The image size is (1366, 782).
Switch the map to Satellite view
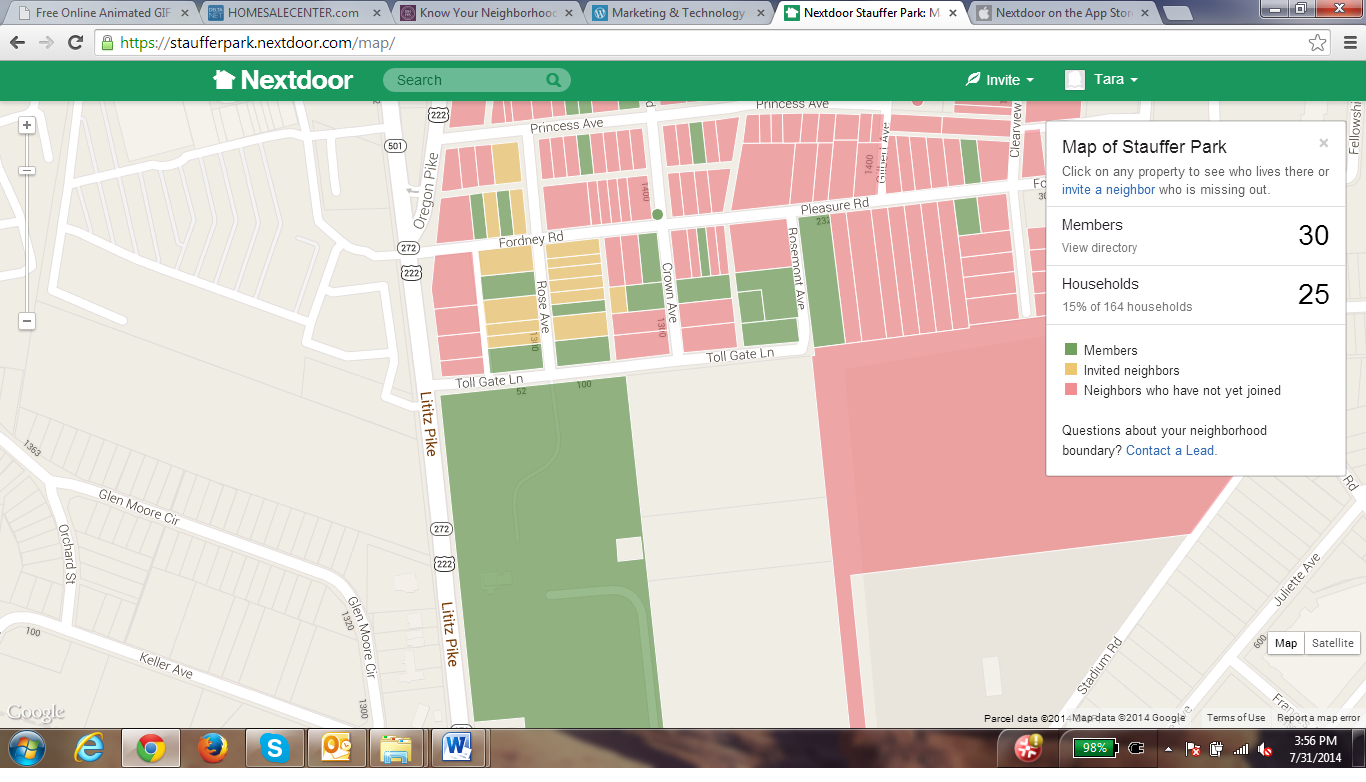(x=1332, y=643)
